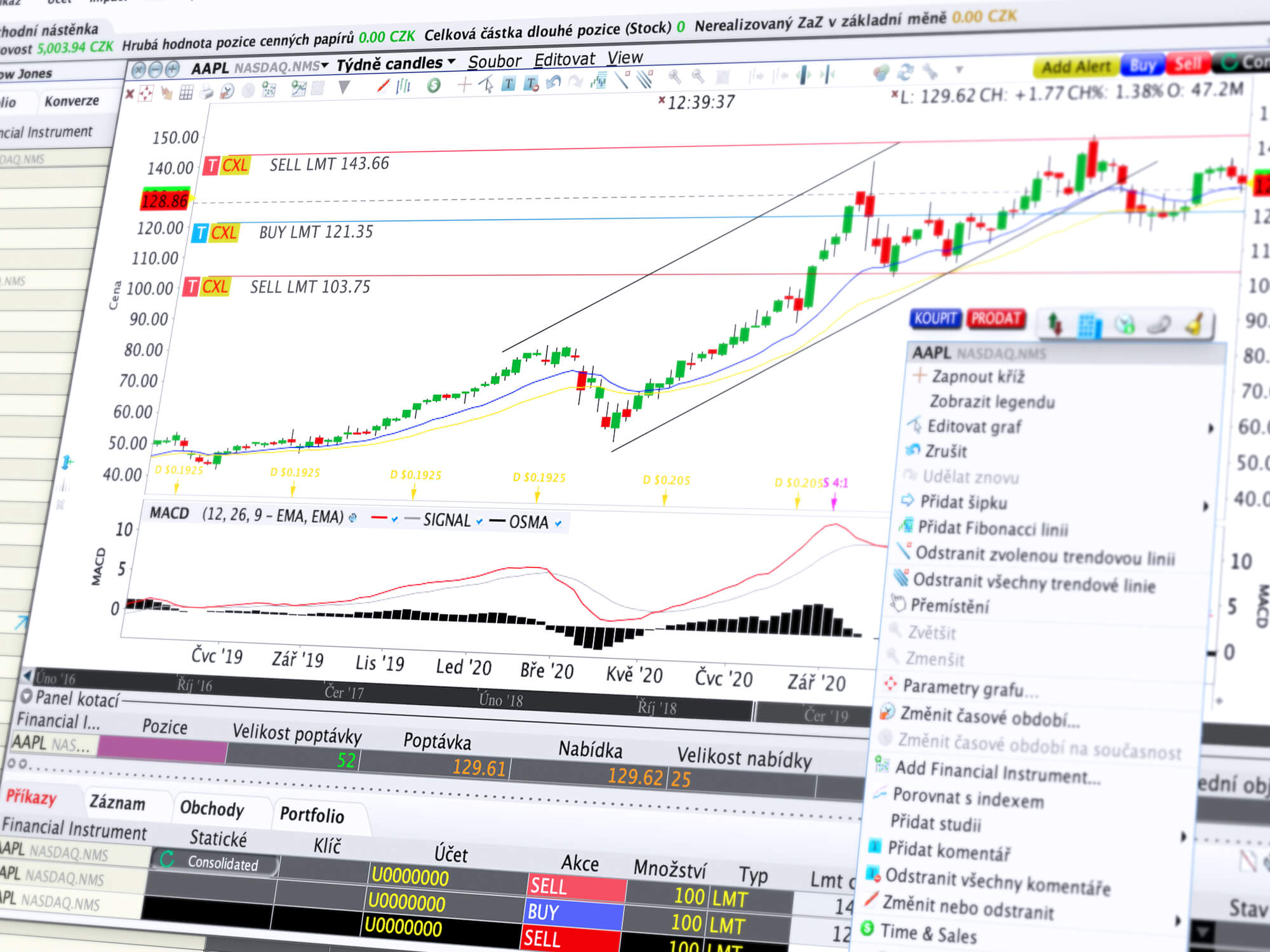Close the L: 129.62 quote label

(x=895, y=95)
